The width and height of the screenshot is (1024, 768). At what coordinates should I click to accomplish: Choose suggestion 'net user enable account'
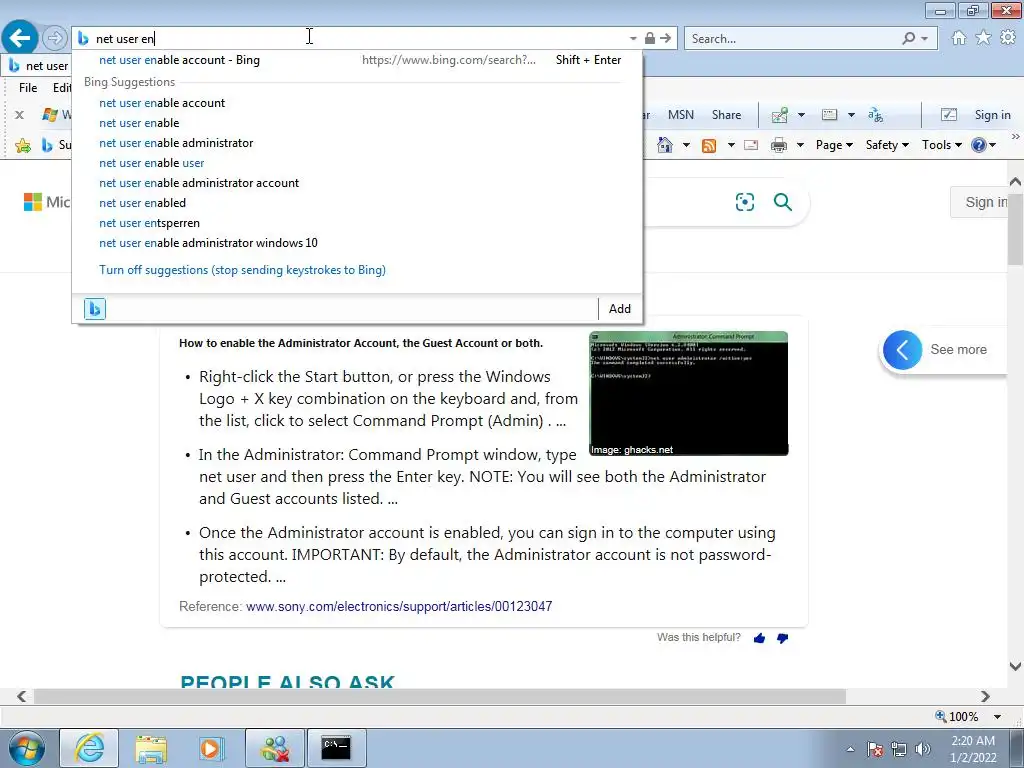click(x=162, y=103)
